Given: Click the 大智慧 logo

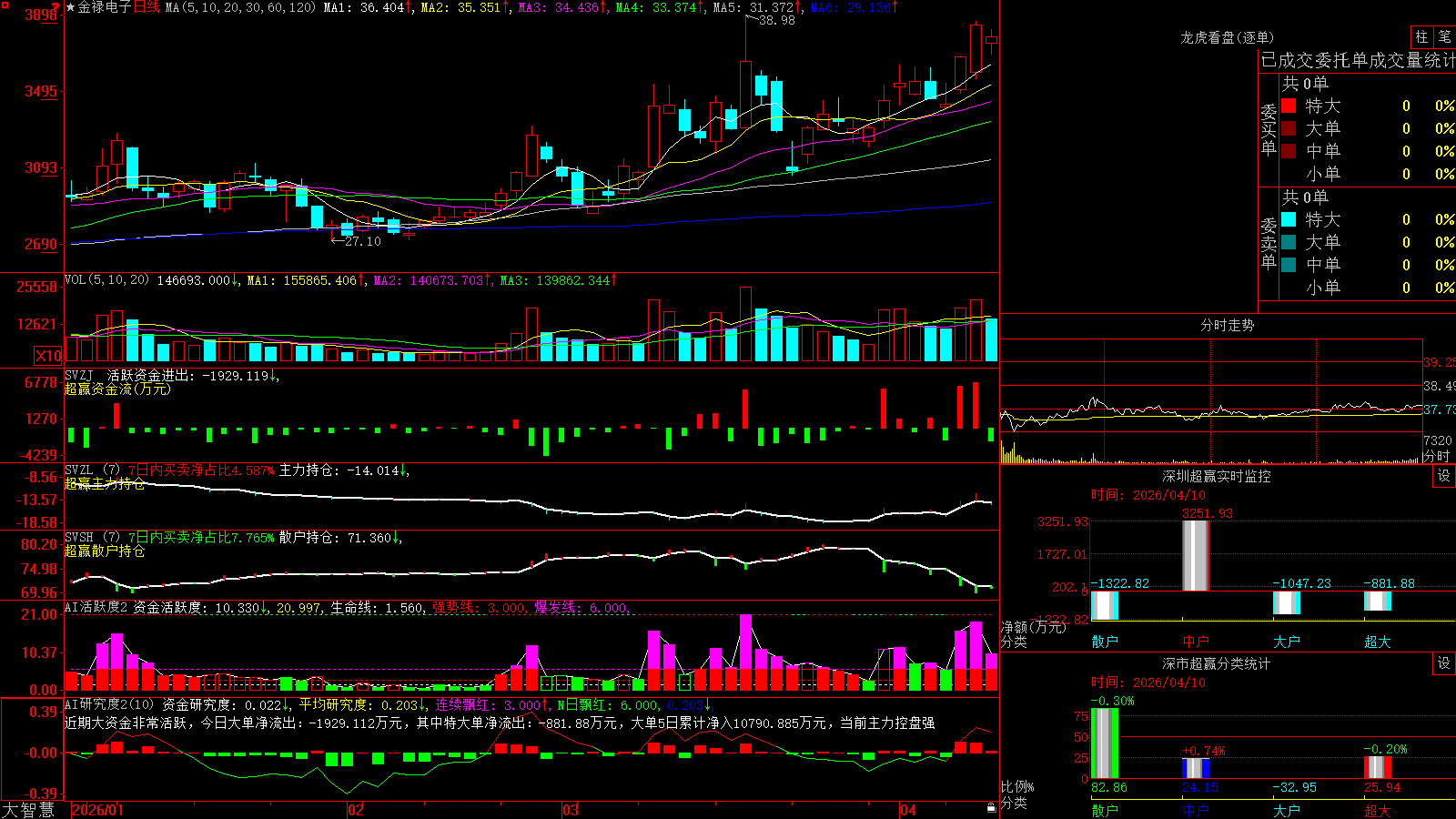Looking at the screenshot, I should (28, 809).
